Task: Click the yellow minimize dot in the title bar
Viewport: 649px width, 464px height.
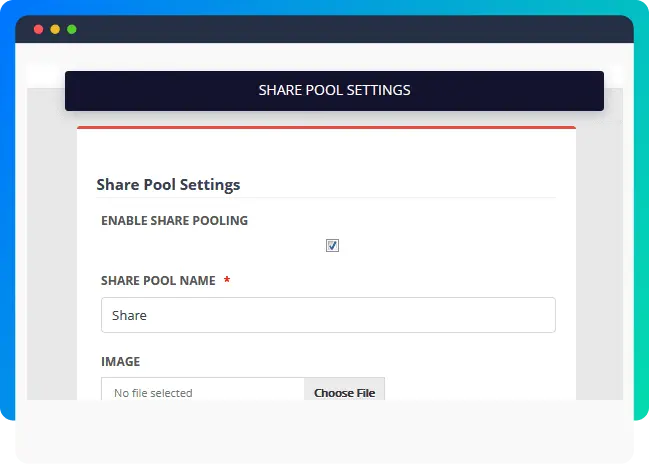Action: coord(55,29)
